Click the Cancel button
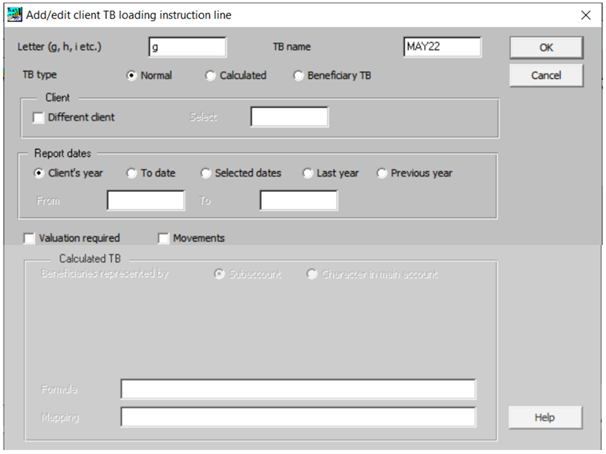The width and height of the screenshot is (606, 454). 546,75
